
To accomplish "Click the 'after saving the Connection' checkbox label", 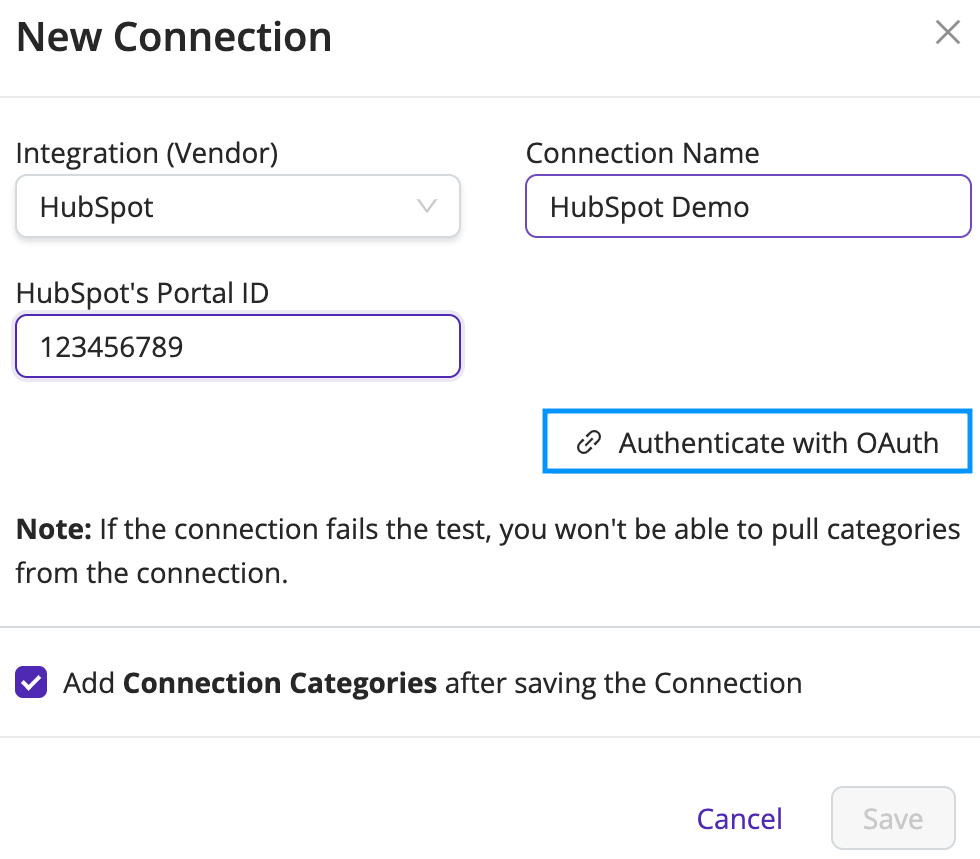I will 623,683.
